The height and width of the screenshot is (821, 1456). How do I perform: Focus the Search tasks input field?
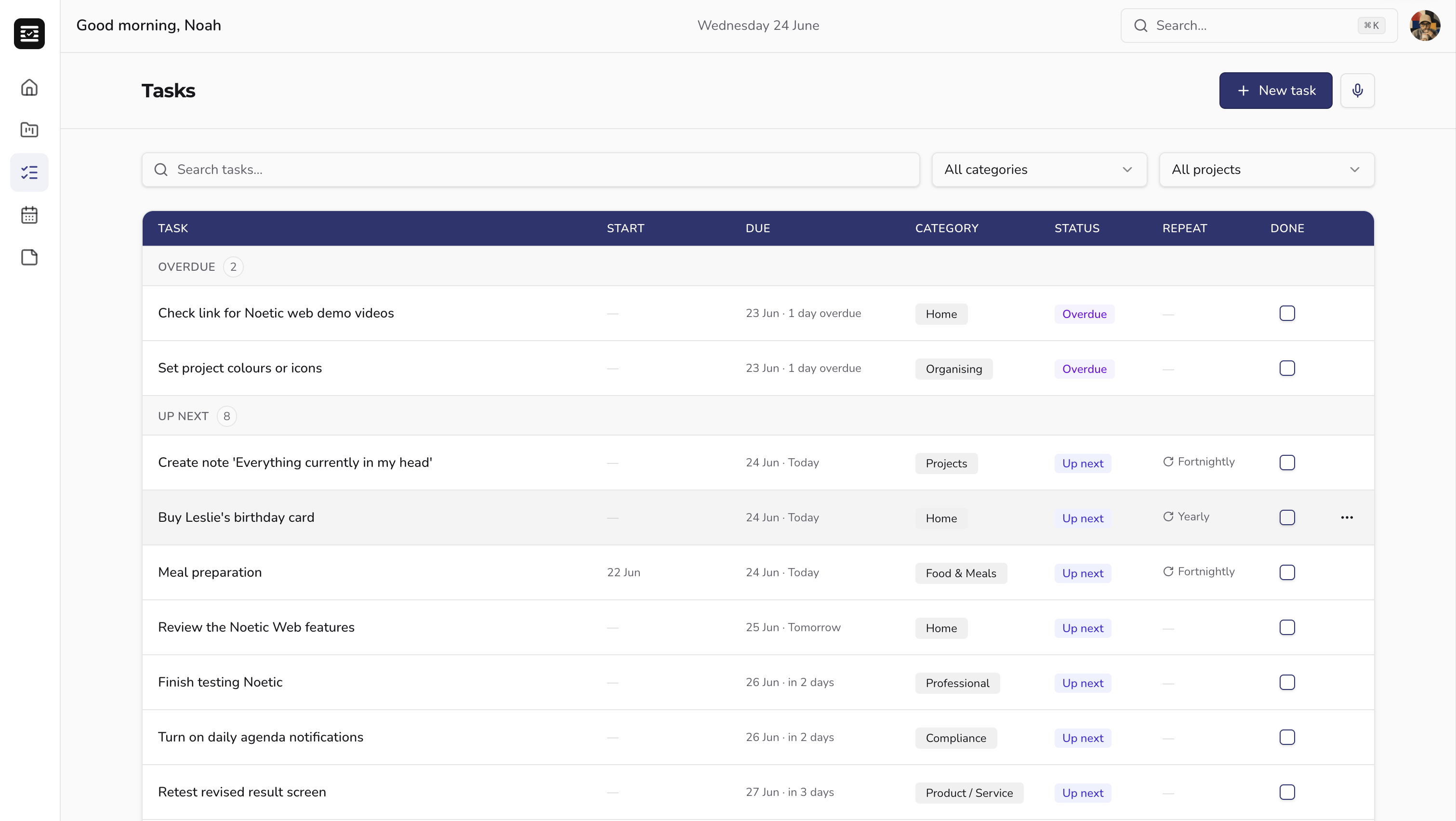pos(531,170)
